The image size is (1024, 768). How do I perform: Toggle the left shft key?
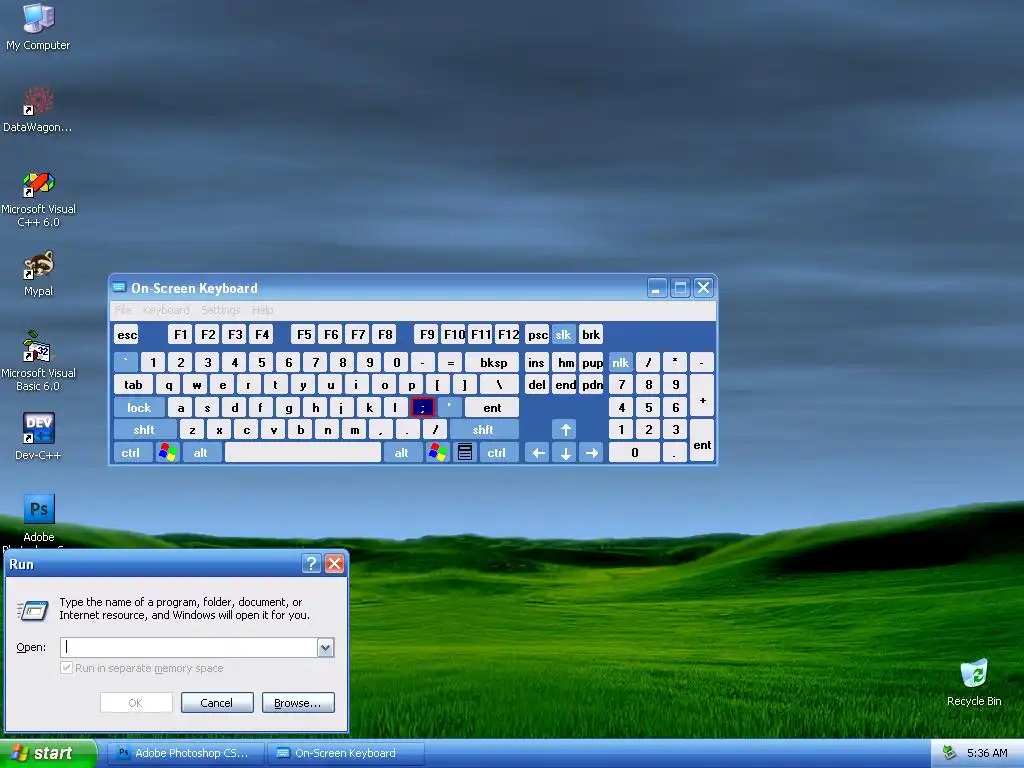pos(144,430)
